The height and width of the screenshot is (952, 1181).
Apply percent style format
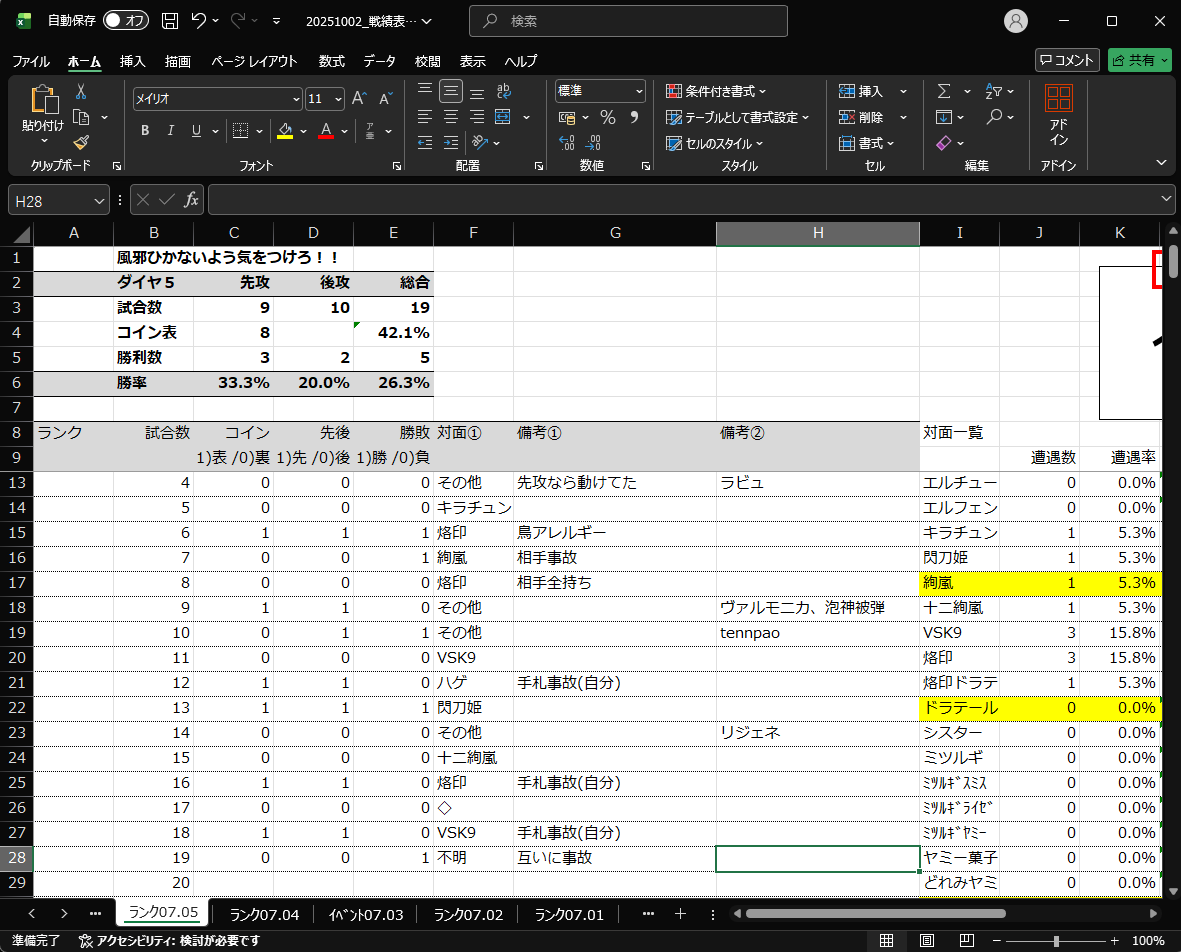click(x=608, y=117)
